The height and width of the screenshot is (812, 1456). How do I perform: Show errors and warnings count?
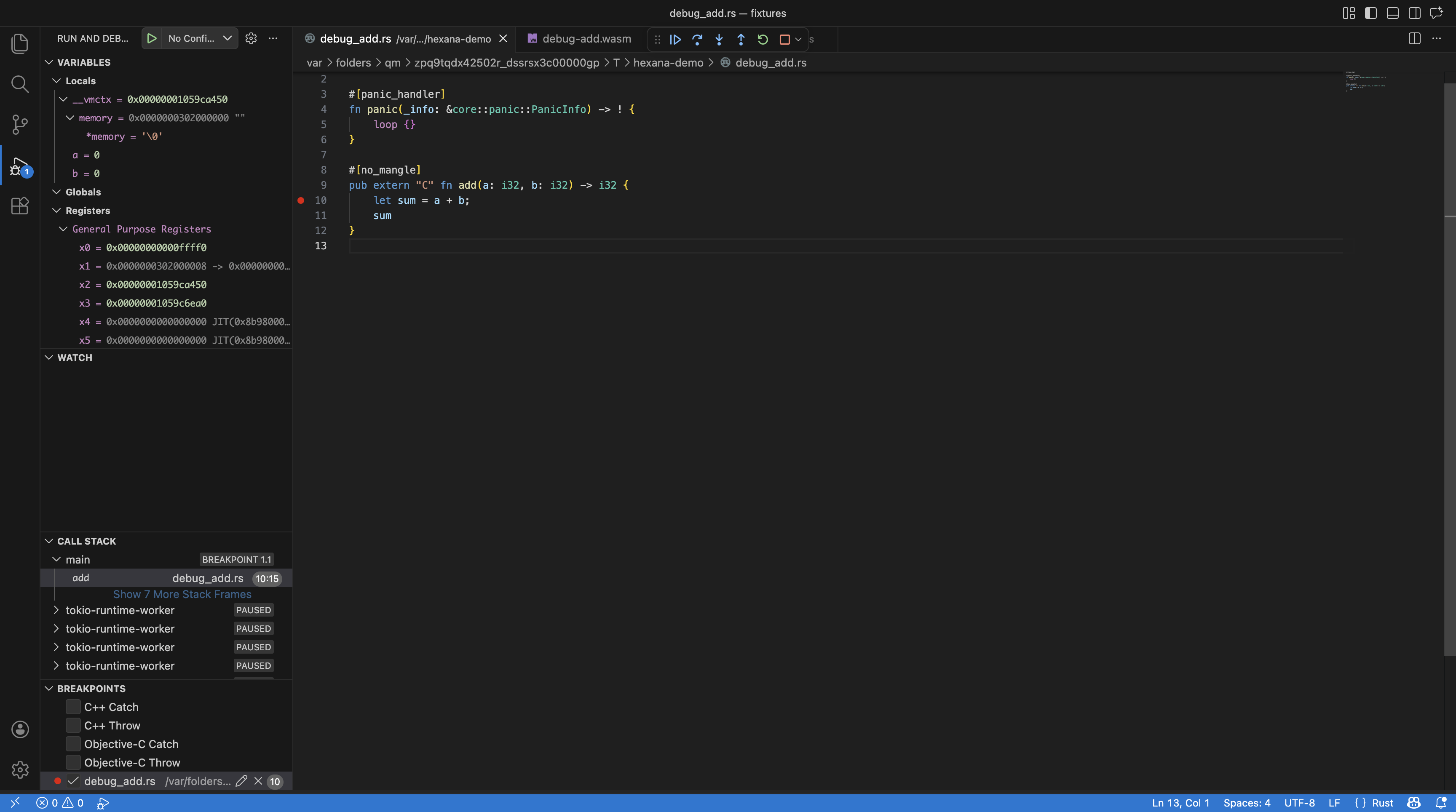click(59, 802)
